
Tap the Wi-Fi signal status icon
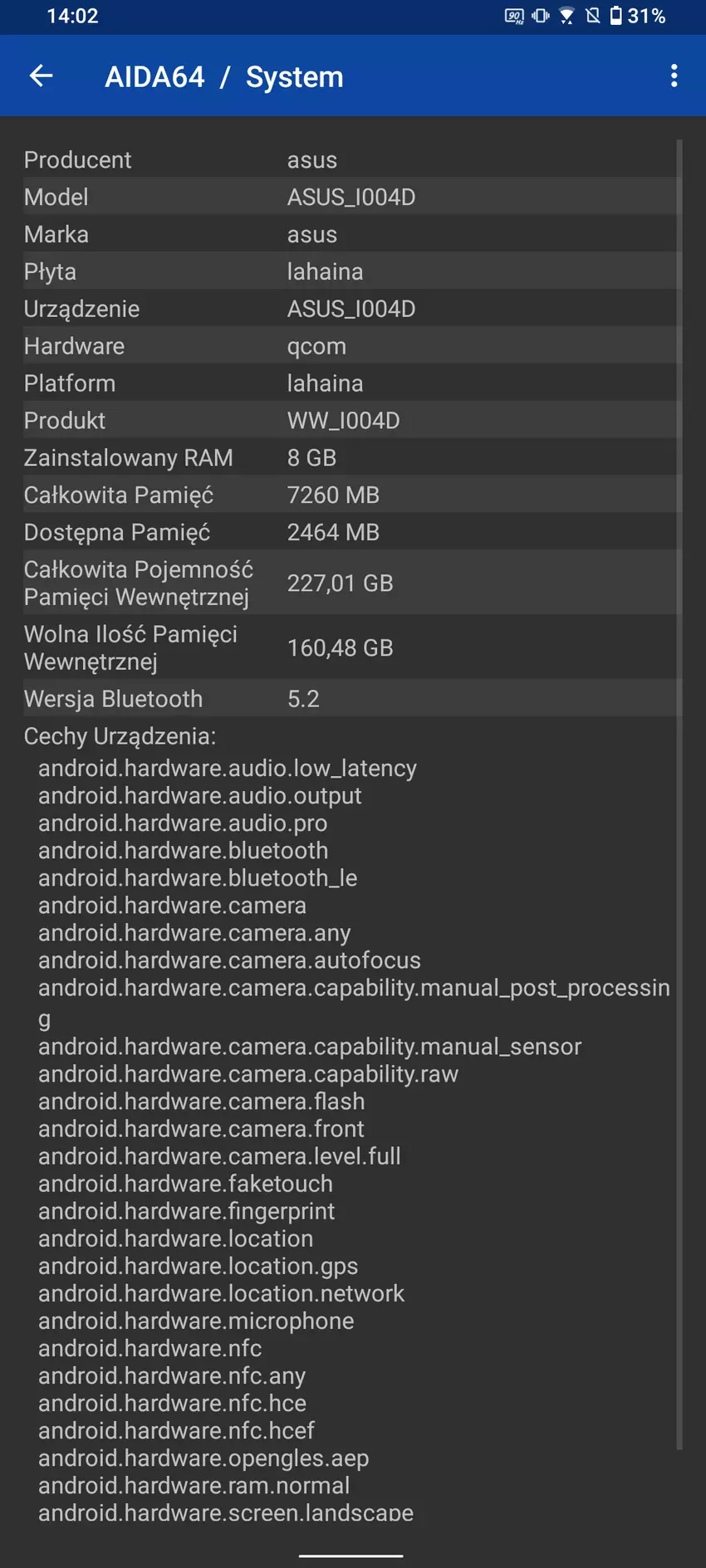click(x=566, y=16)
